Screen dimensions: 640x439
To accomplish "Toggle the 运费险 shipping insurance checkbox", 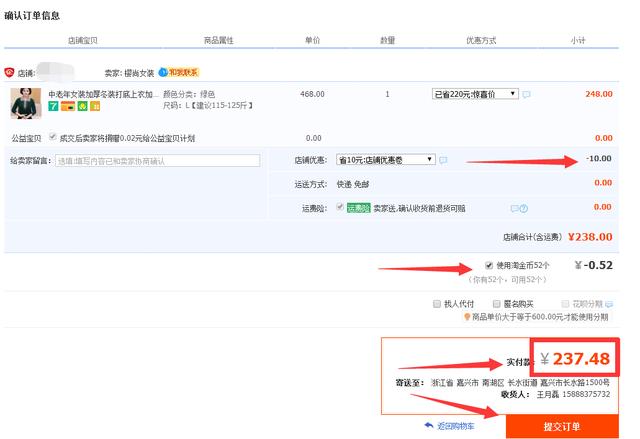I will click(x=340, y=207).
